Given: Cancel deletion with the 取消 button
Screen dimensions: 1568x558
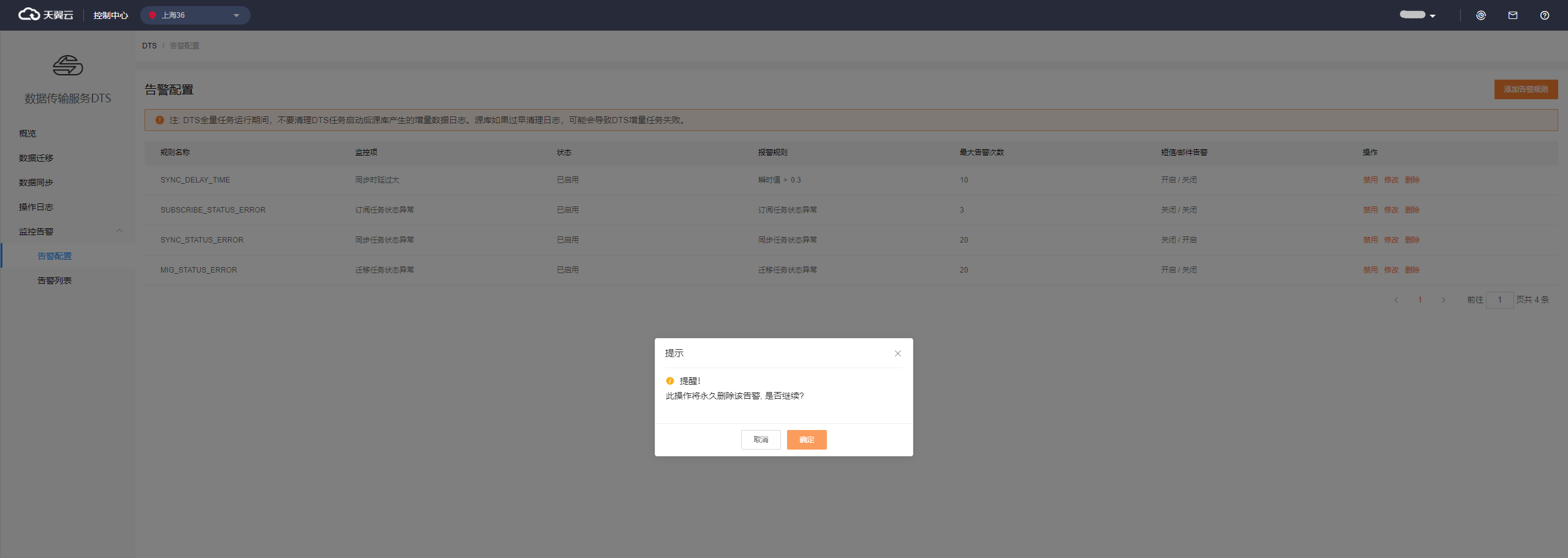Looking at the screenshot, I should (760, 440).
